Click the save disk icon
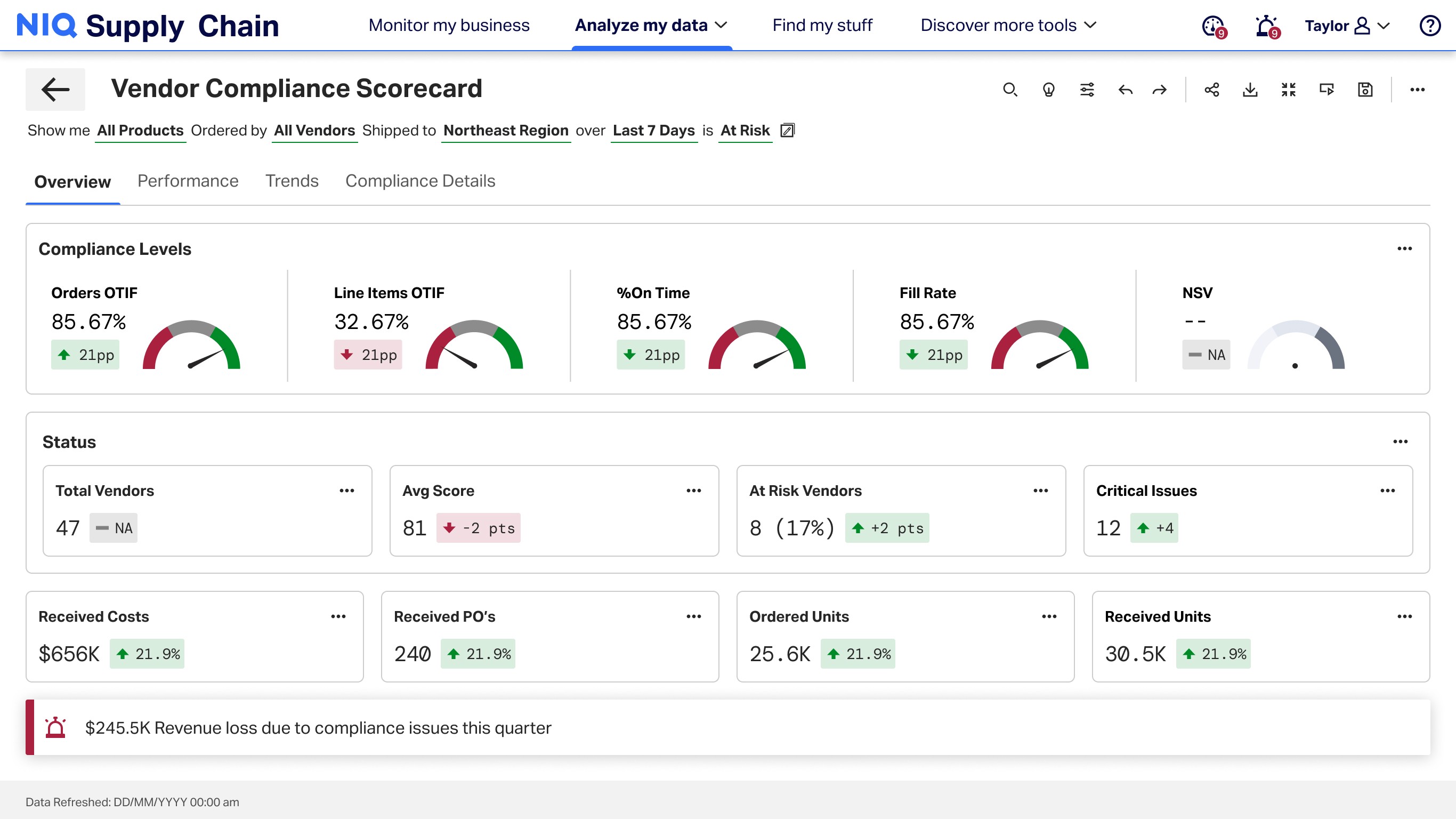The height and width of the screenshot is (819, 1456). click(1365, 90)
